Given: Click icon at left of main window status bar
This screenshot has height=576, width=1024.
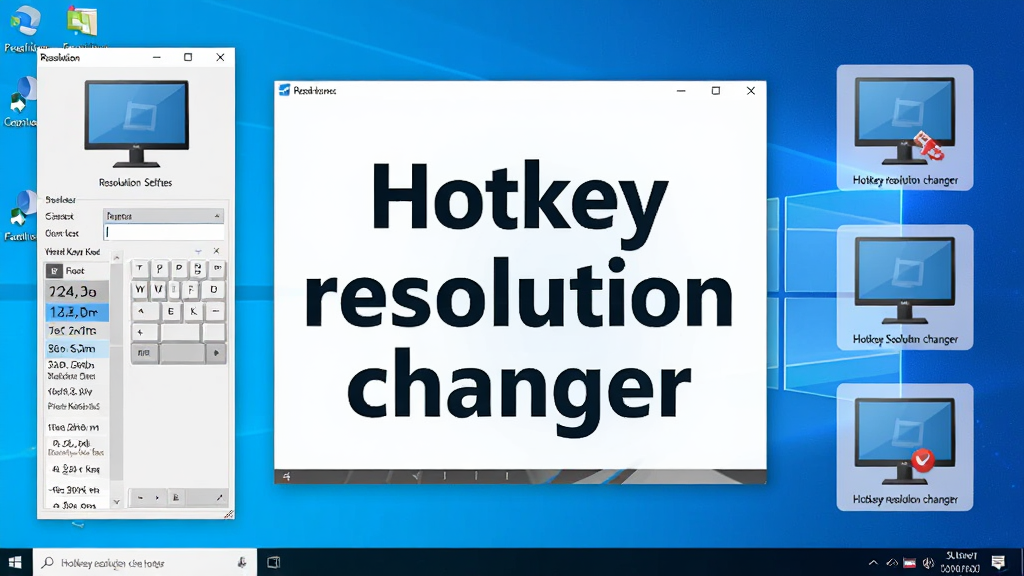Looking at the screenshot, I should tap(286, 477).
